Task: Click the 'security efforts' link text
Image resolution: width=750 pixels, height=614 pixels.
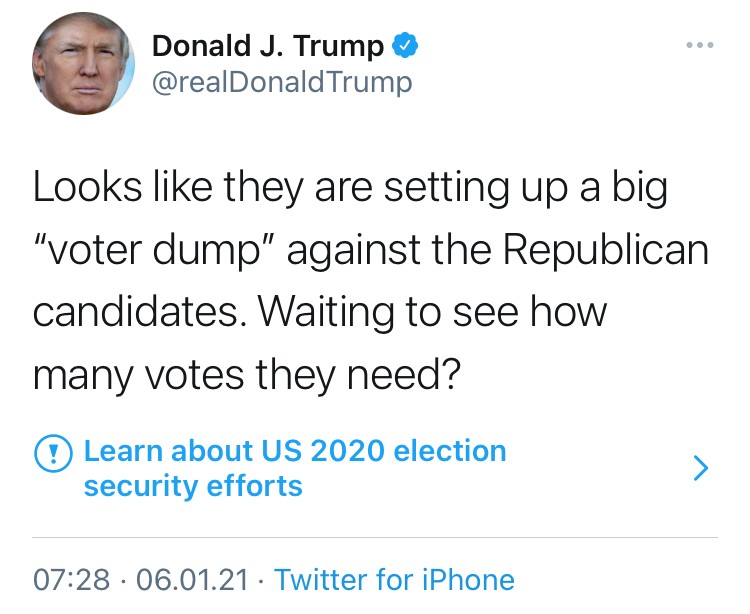Action: click(x=193, y=486)
